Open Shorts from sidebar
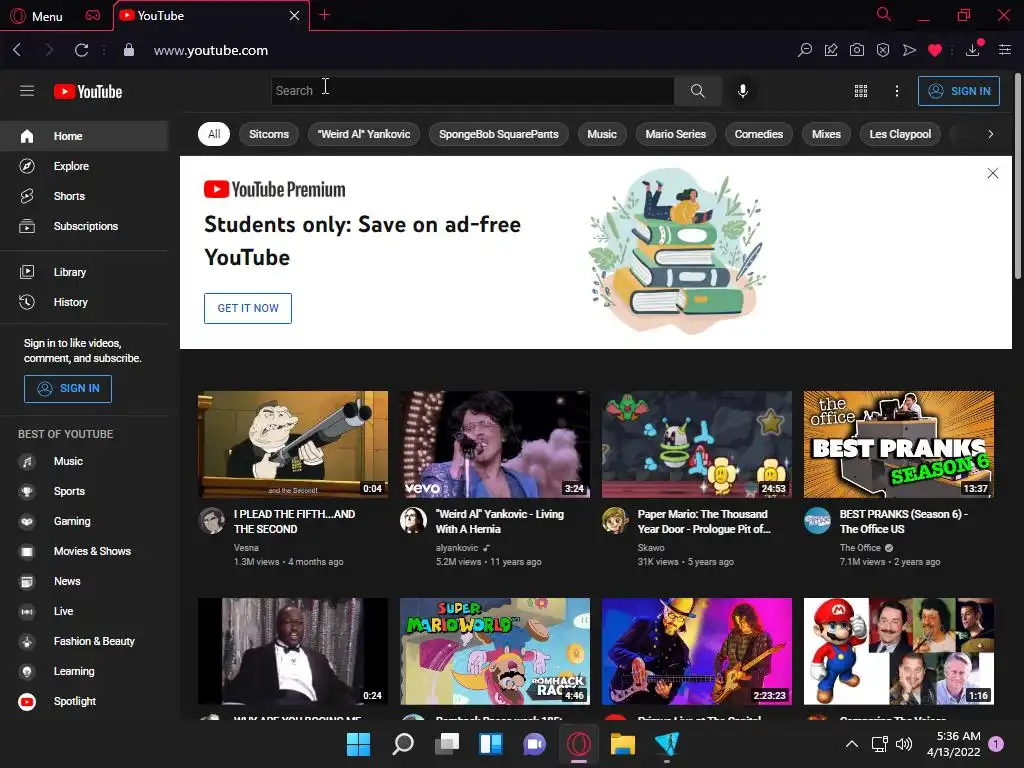 point(84,196)
